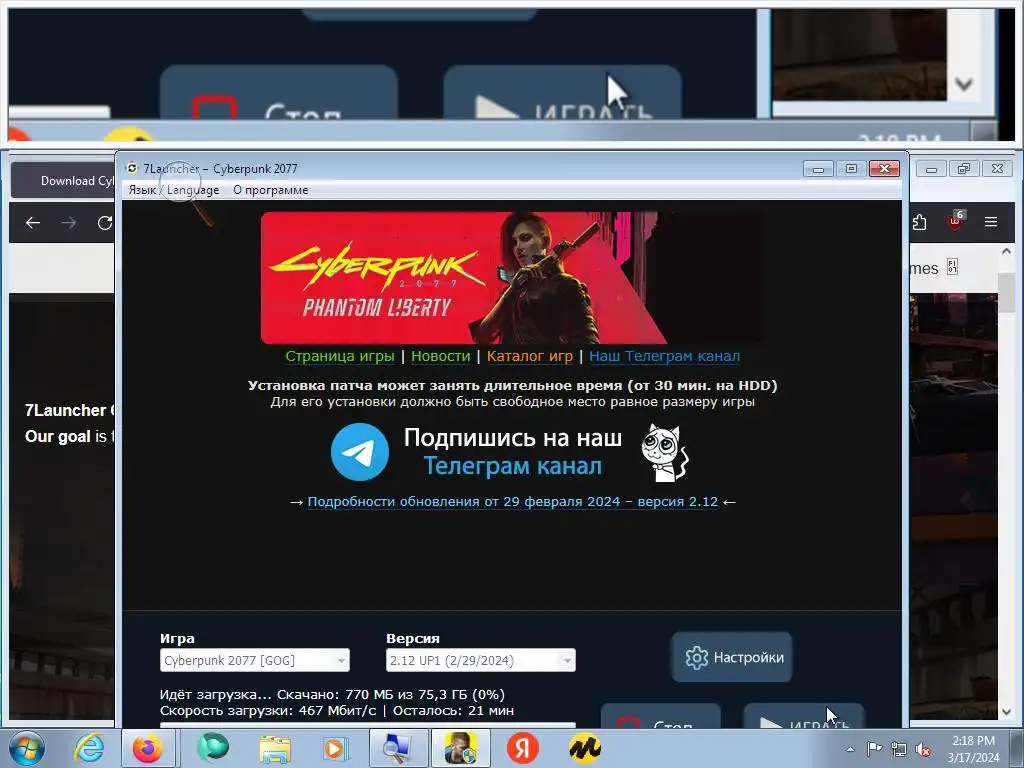
Task: Open the Каталог игр link
Action: coord(530,357)
